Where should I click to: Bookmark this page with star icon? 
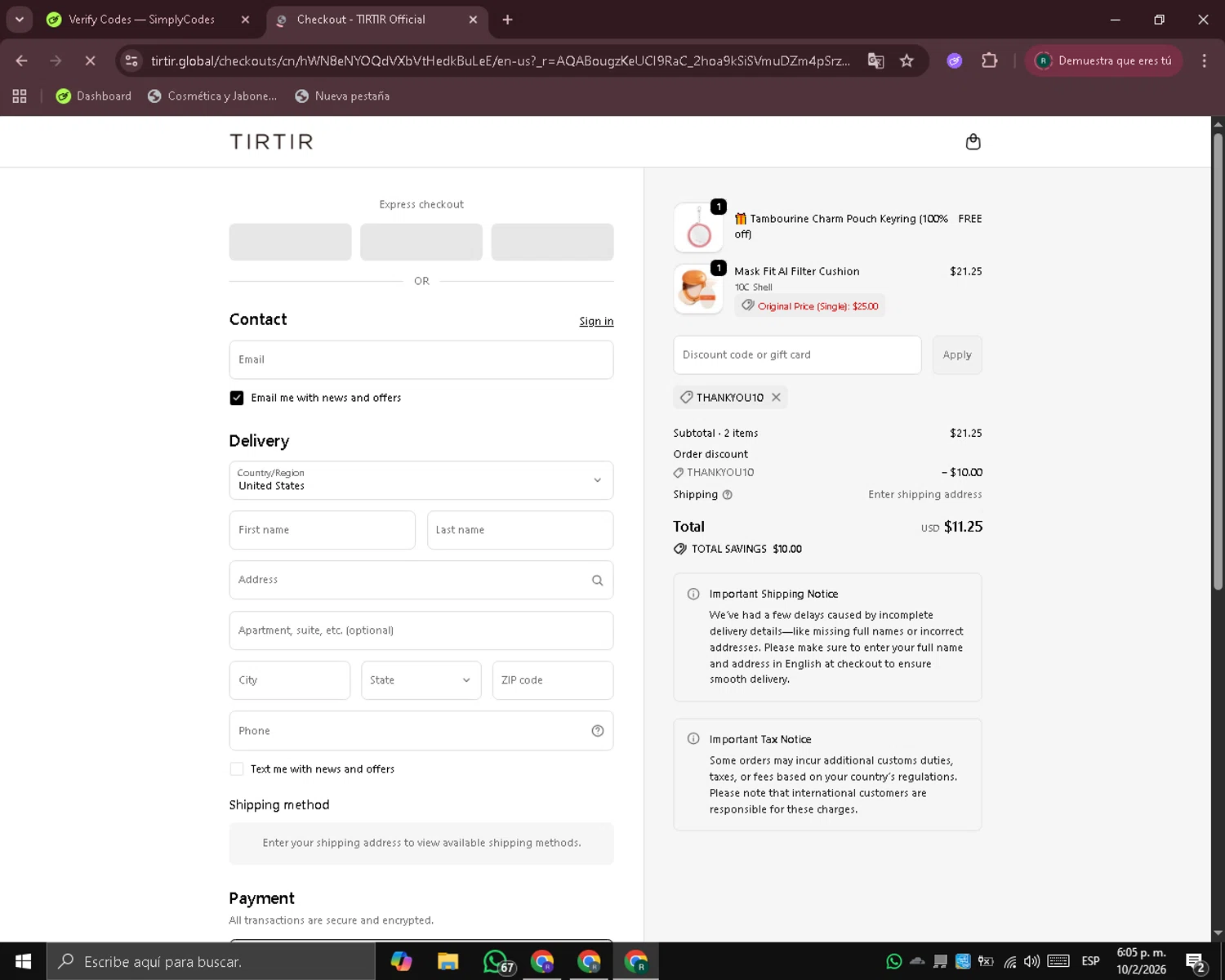click(906, 60)
